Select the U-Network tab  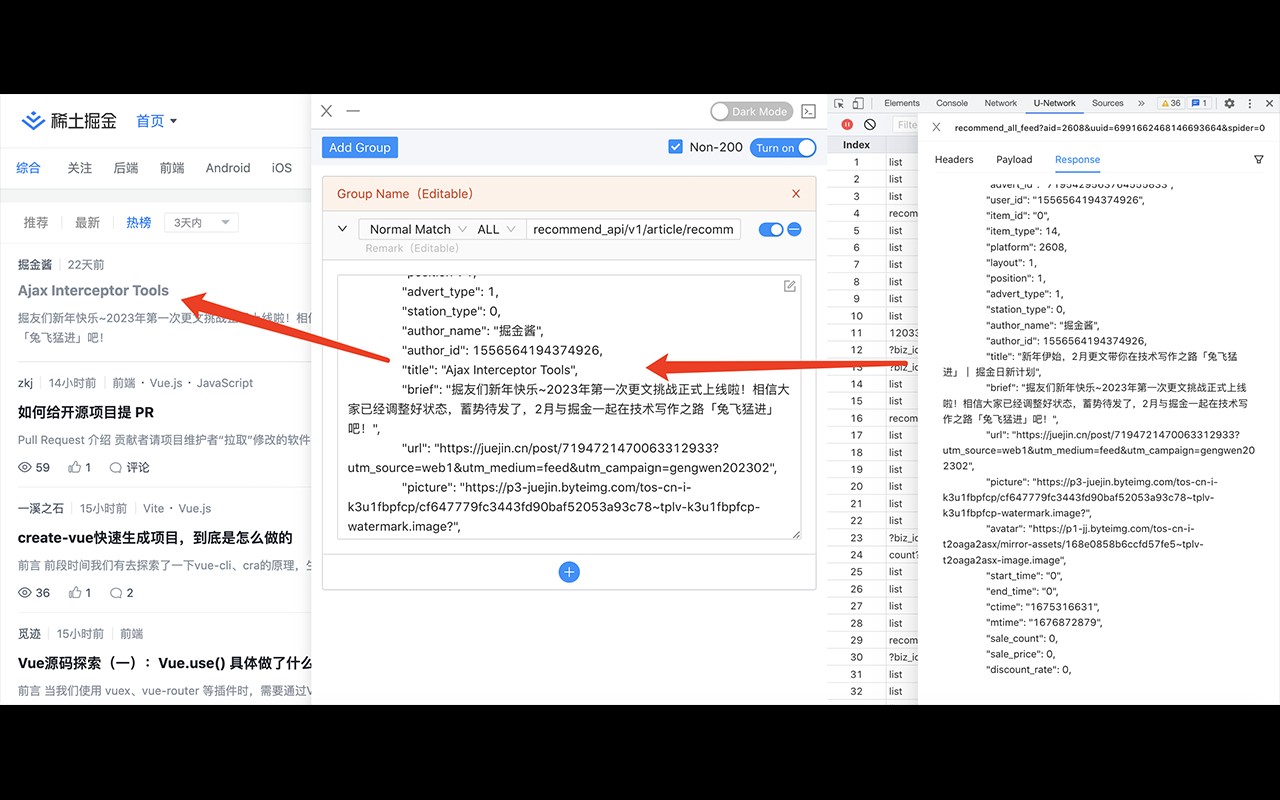1055,103
